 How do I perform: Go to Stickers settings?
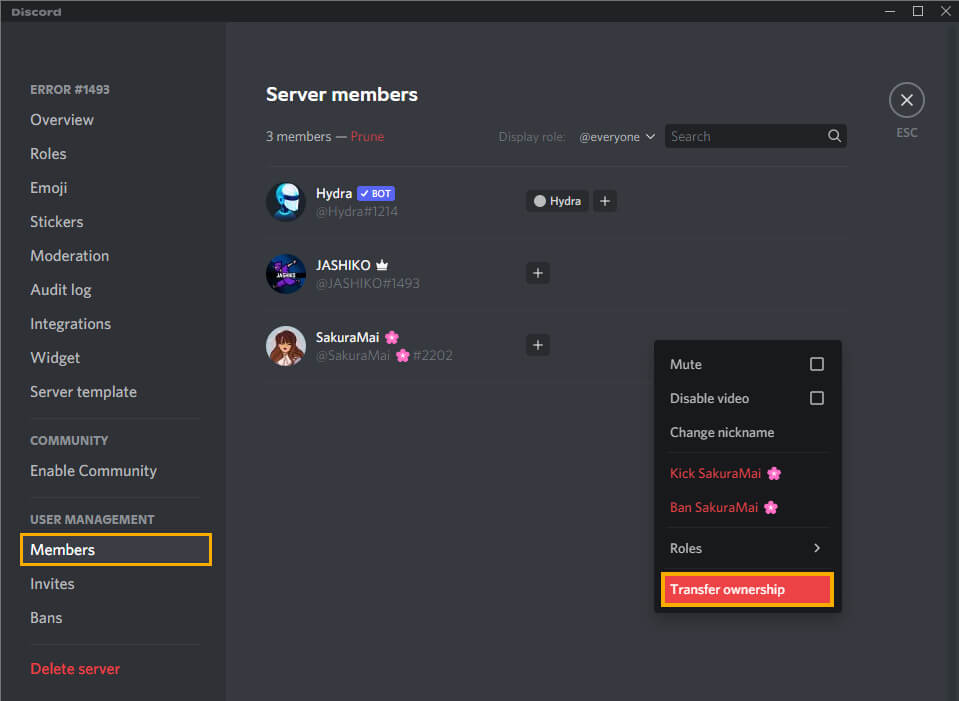click(x=56, y=222)
